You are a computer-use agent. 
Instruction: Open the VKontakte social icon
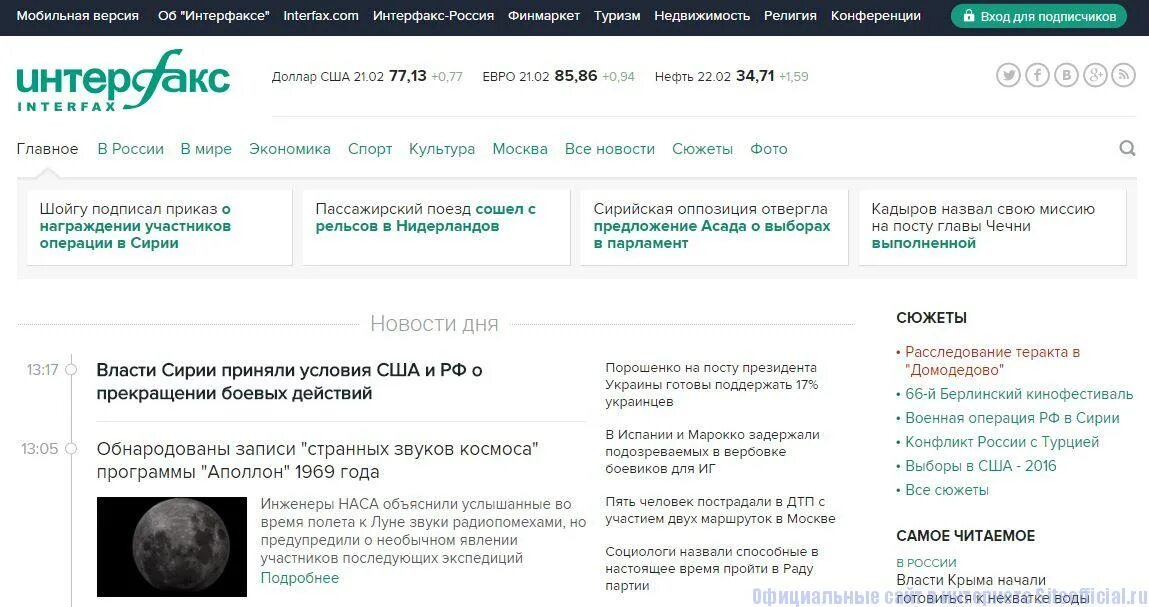(1066, 75)
